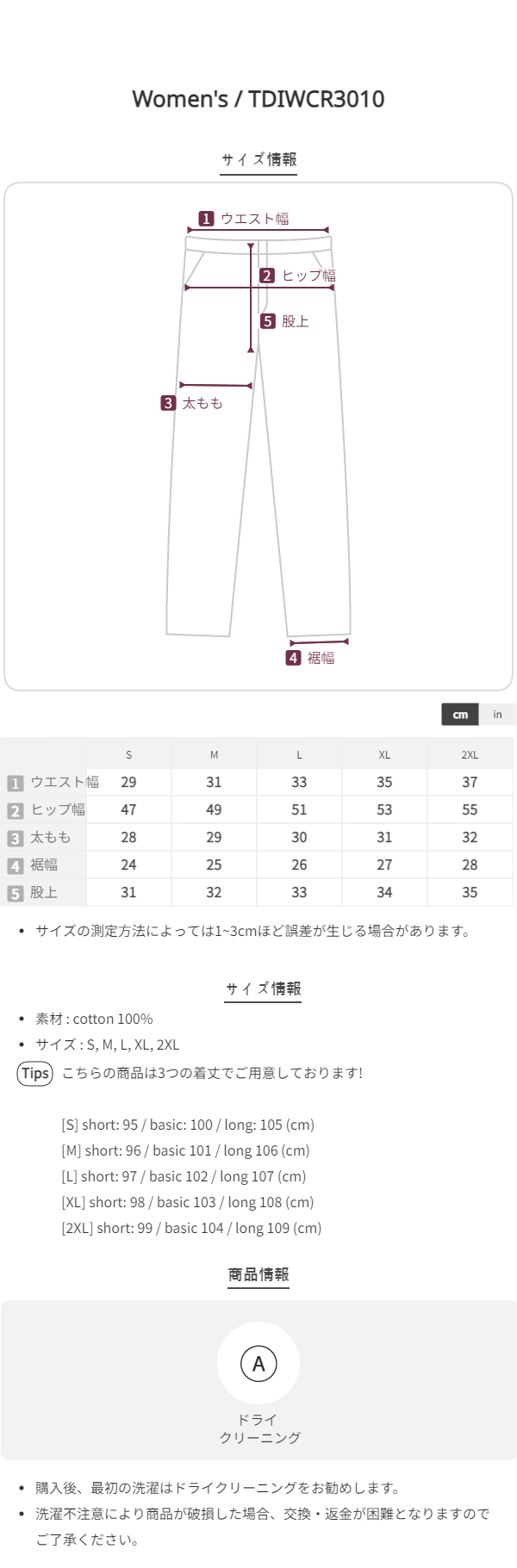The height and width of the screenshot is (1568, 517).
Task: Click the Tips badge label
Action: point(35,1073)
